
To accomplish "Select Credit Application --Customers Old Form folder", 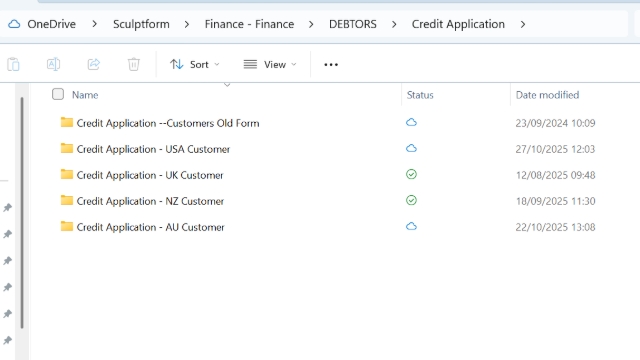I will pyautogui.click(x=168, y=123).
